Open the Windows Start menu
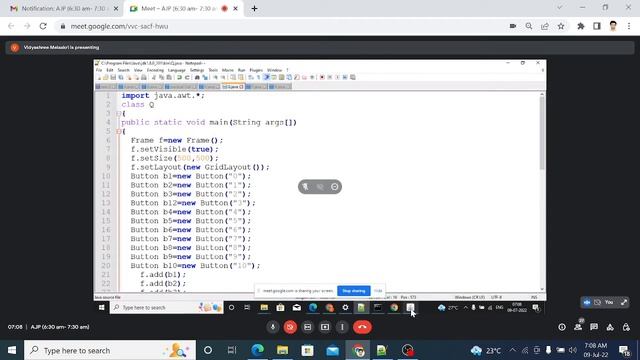 coord(12,350)
